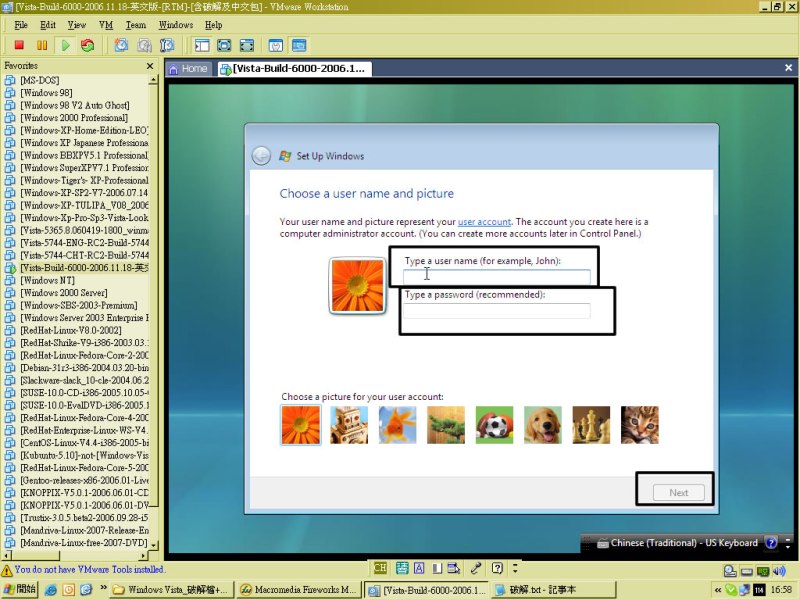Click the Revert to Snapshot toolbar icon
800x600 pixels.
[x=144, y=45]
